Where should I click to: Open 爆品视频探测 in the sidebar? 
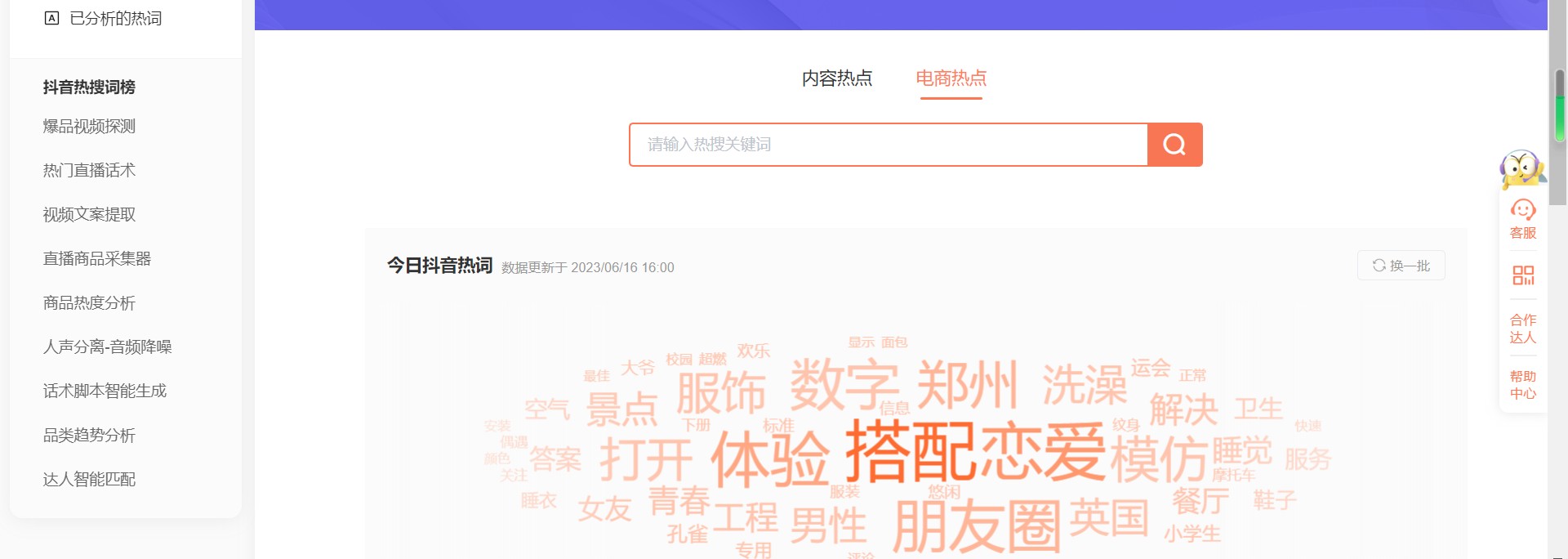point(89,127)
